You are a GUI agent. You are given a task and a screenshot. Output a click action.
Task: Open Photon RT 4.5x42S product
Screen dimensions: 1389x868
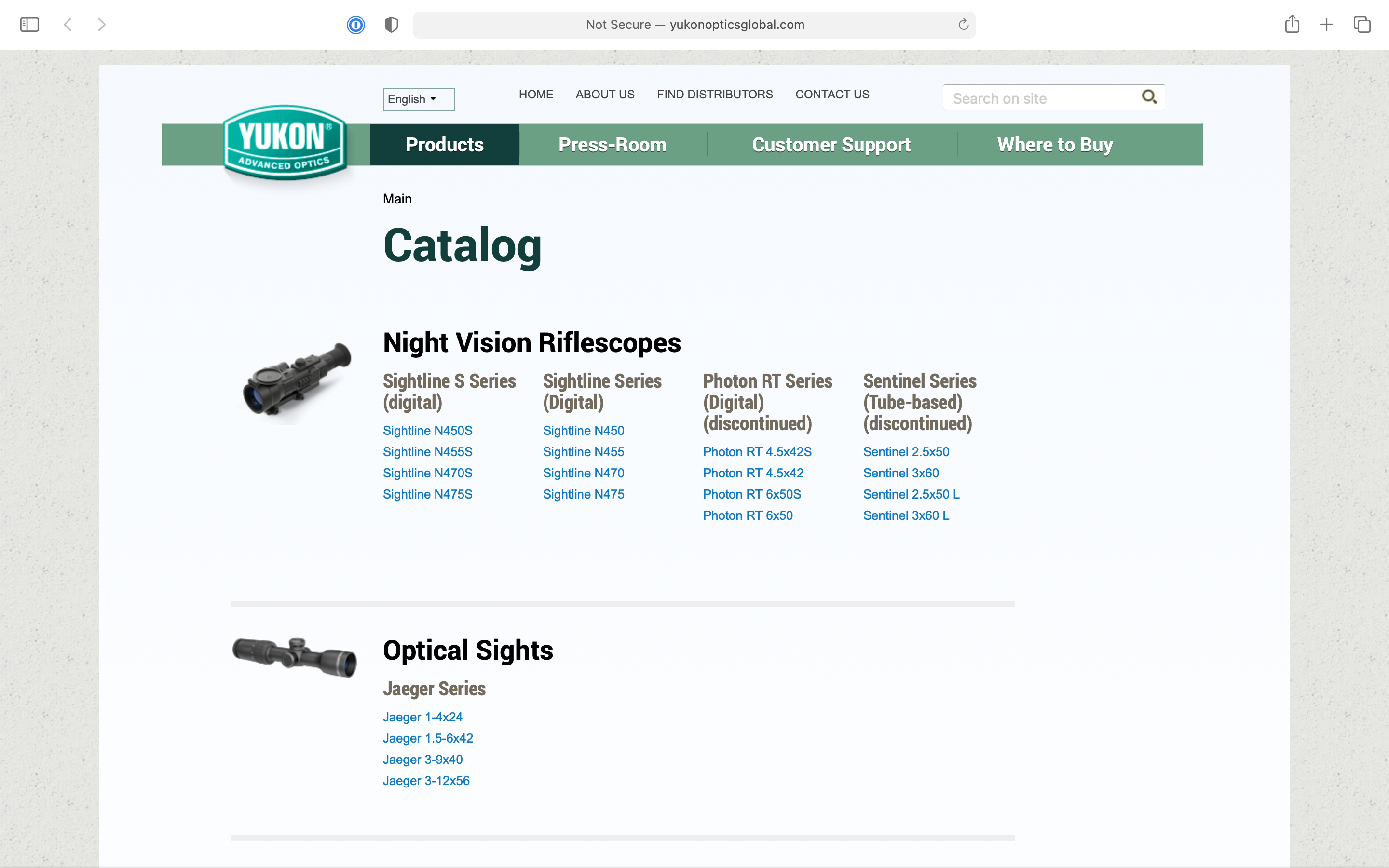757,452
